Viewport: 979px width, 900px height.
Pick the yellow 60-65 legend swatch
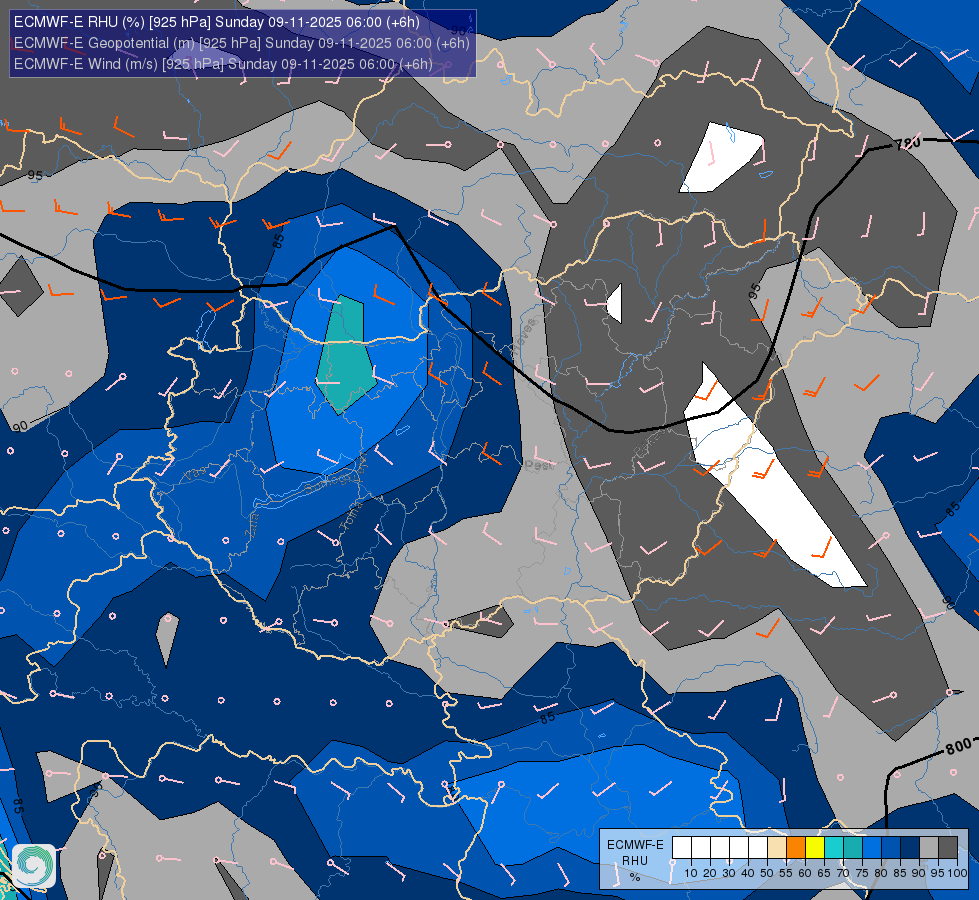[815, 848]
